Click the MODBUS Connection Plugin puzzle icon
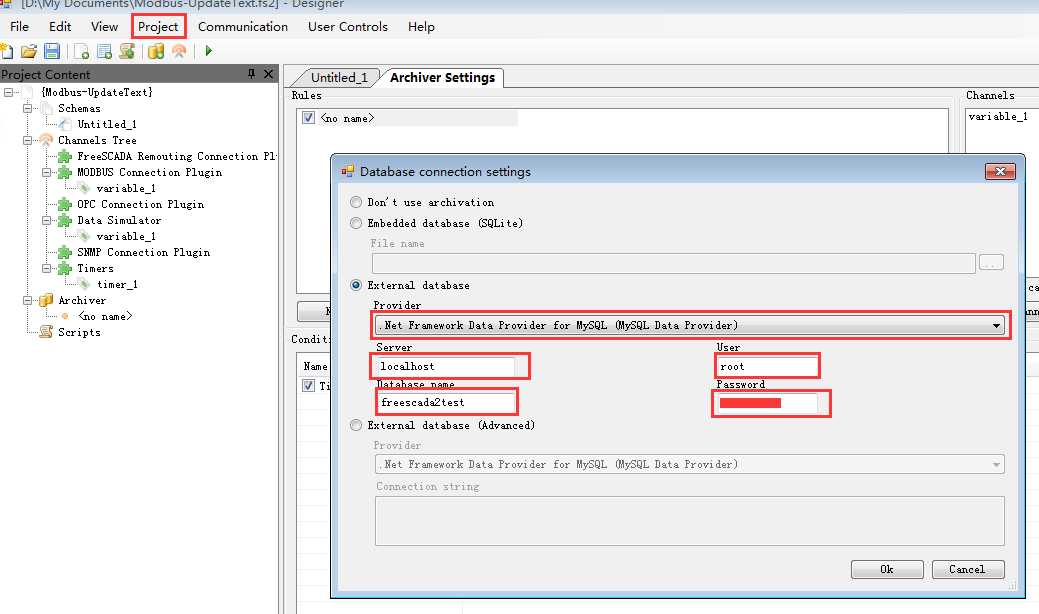Image resolution: width=1039 pixels, height=614 pixels. pos(64,172)
